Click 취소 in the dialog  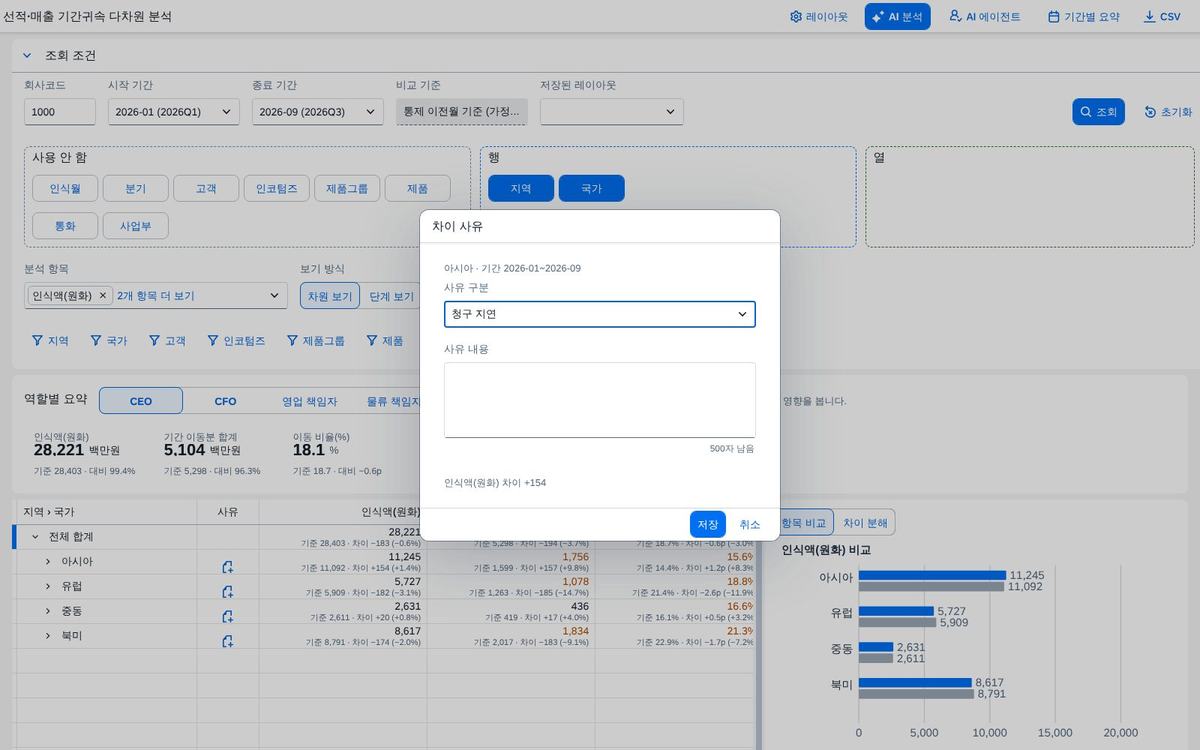pyautogui.click(x=750, y=524)
